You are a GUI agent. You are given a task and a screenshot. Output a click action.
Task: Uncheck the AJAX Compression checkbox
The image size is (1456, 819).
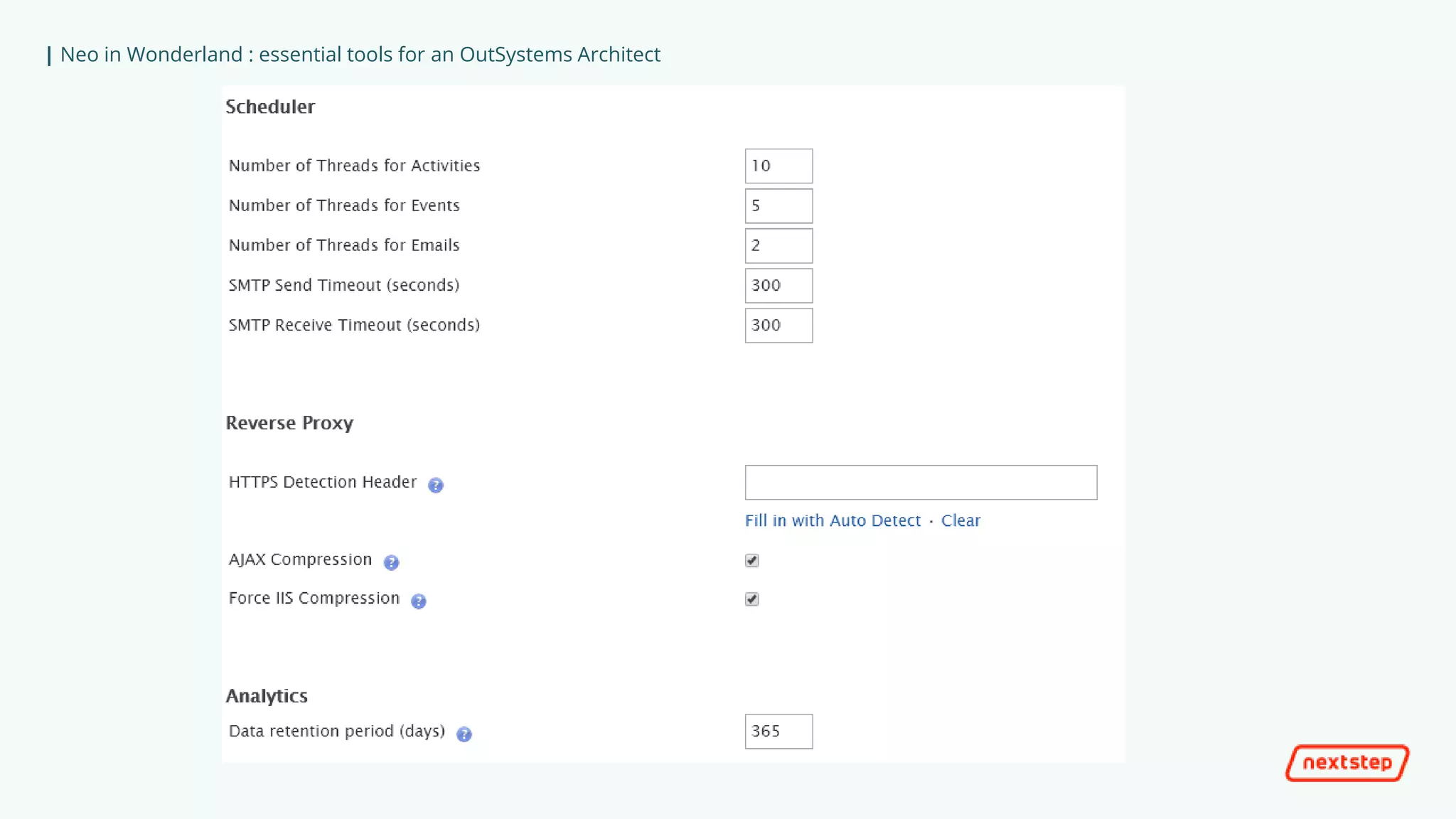[751, 560]
